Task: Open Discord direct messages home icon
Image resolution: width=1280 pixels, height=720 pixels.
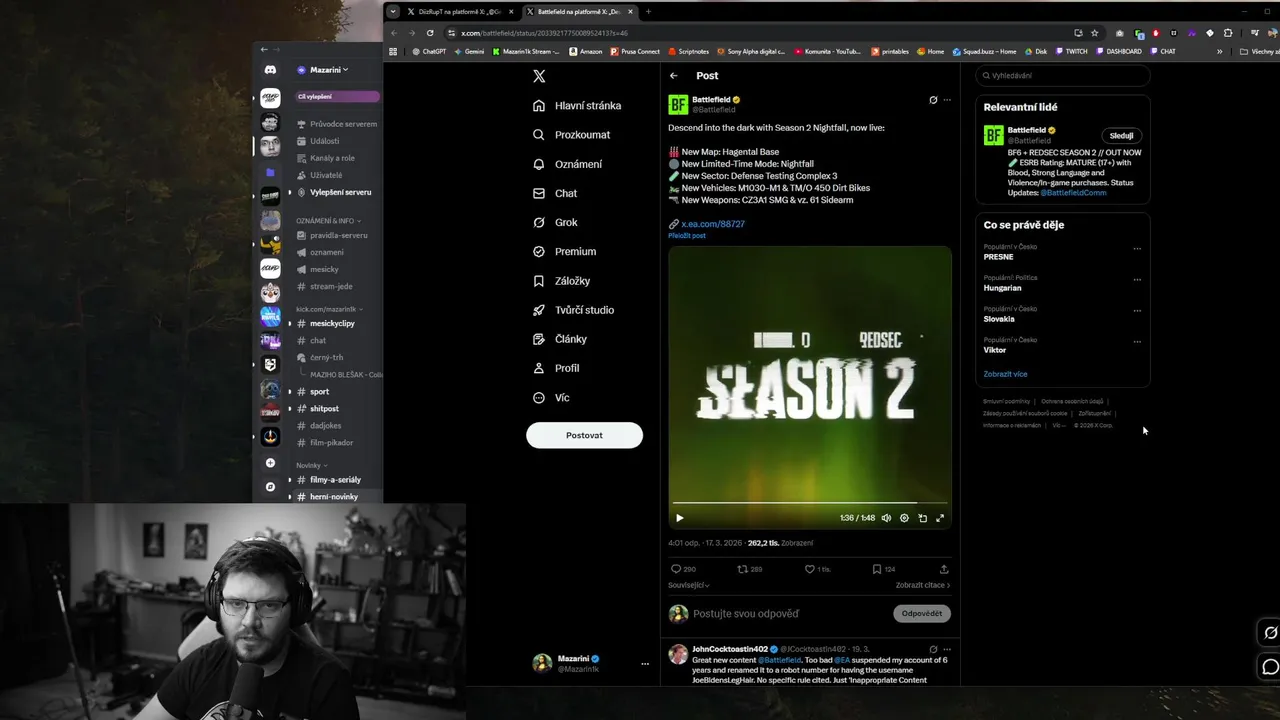Action: point(270,70)
